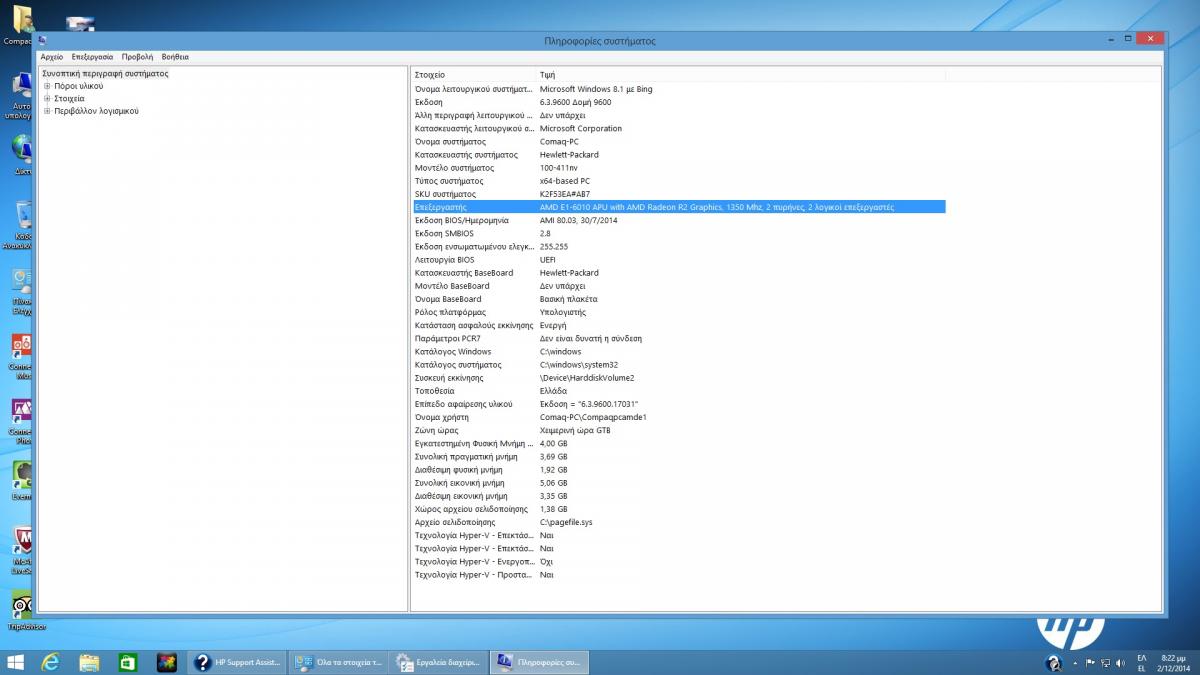1200x675 pixels.
Task: Switch to Εργαλεία διαχείρισης taskbar window
Action: pos(440,662)
